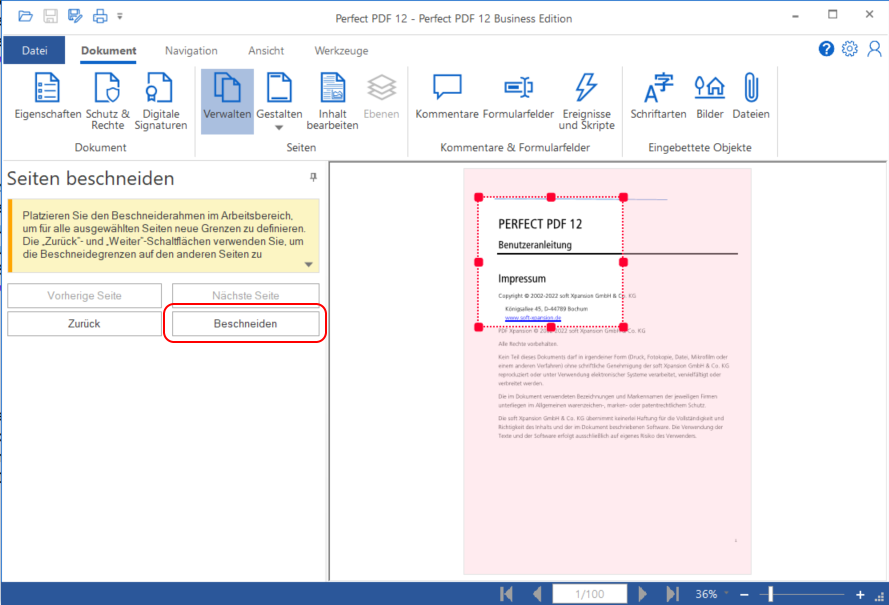
Task: Expand the yellow hint text box arrow
Action: click(309, 265)
